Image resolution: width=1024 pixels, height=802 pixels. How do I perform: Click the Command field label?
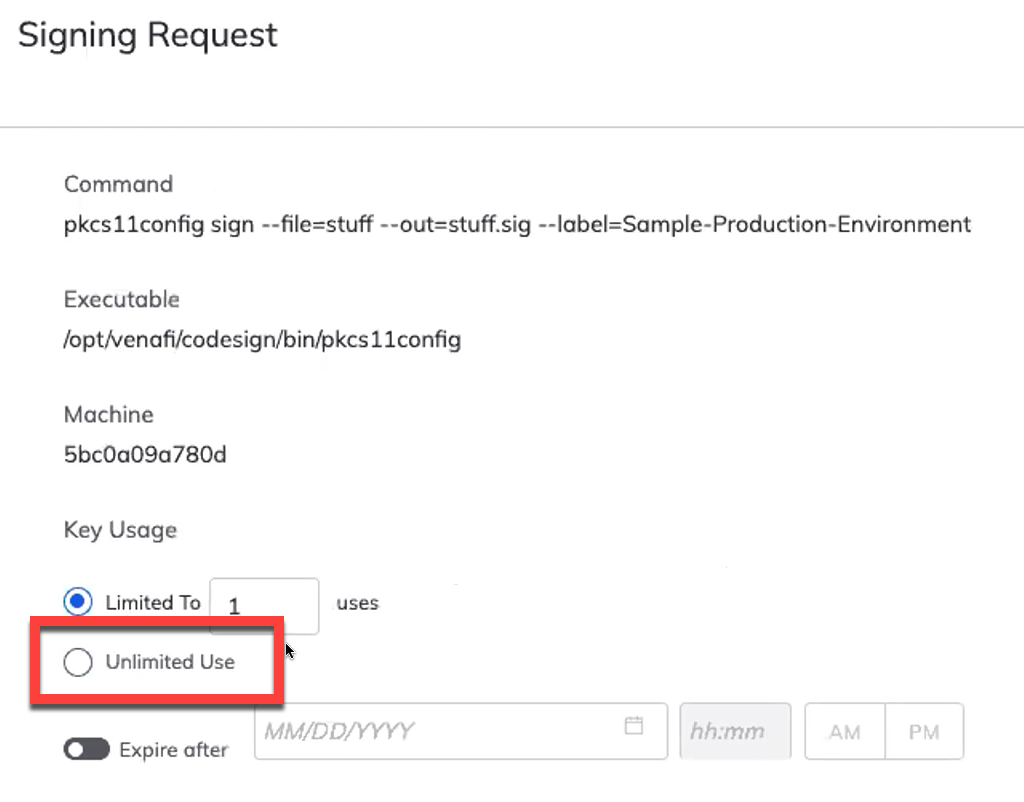point(118,184)
